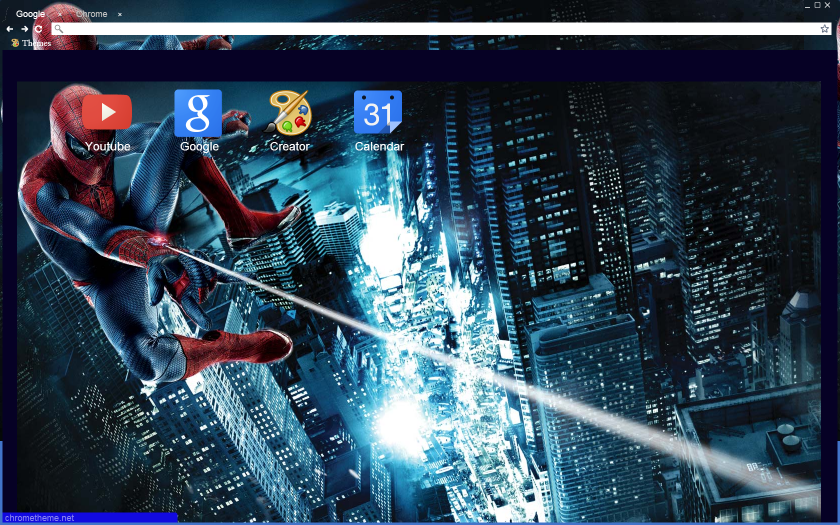Close the Google tab

coord(60,14)
